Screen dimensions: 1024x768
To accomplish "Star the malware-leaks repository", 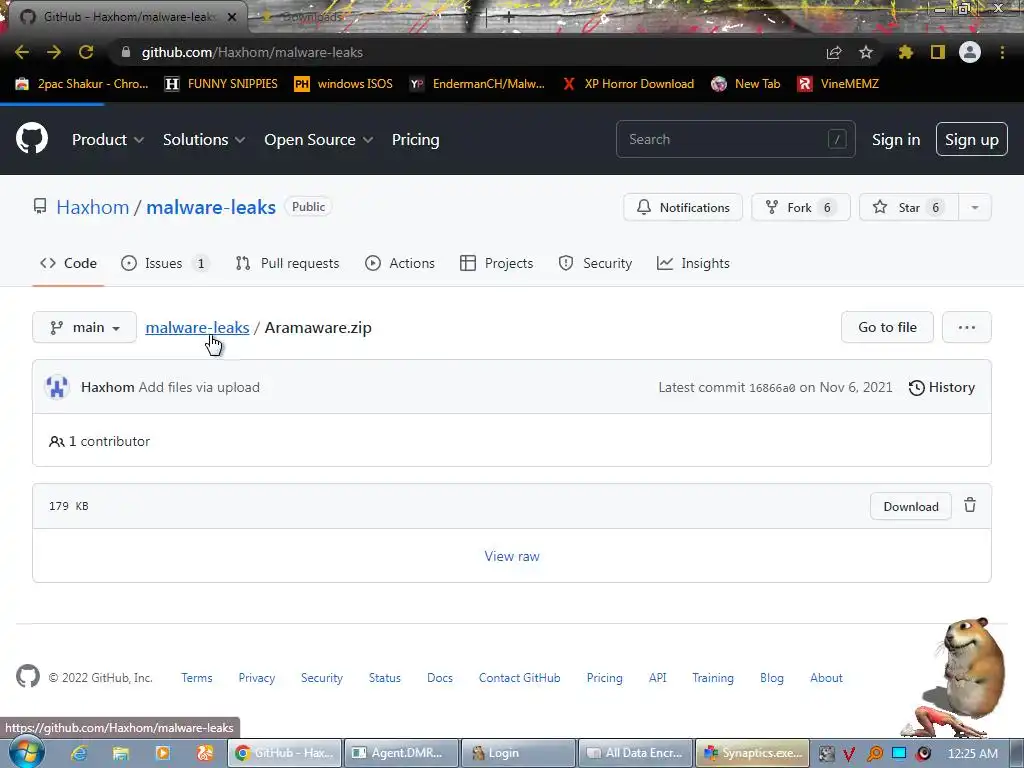I will coord(909,208).
